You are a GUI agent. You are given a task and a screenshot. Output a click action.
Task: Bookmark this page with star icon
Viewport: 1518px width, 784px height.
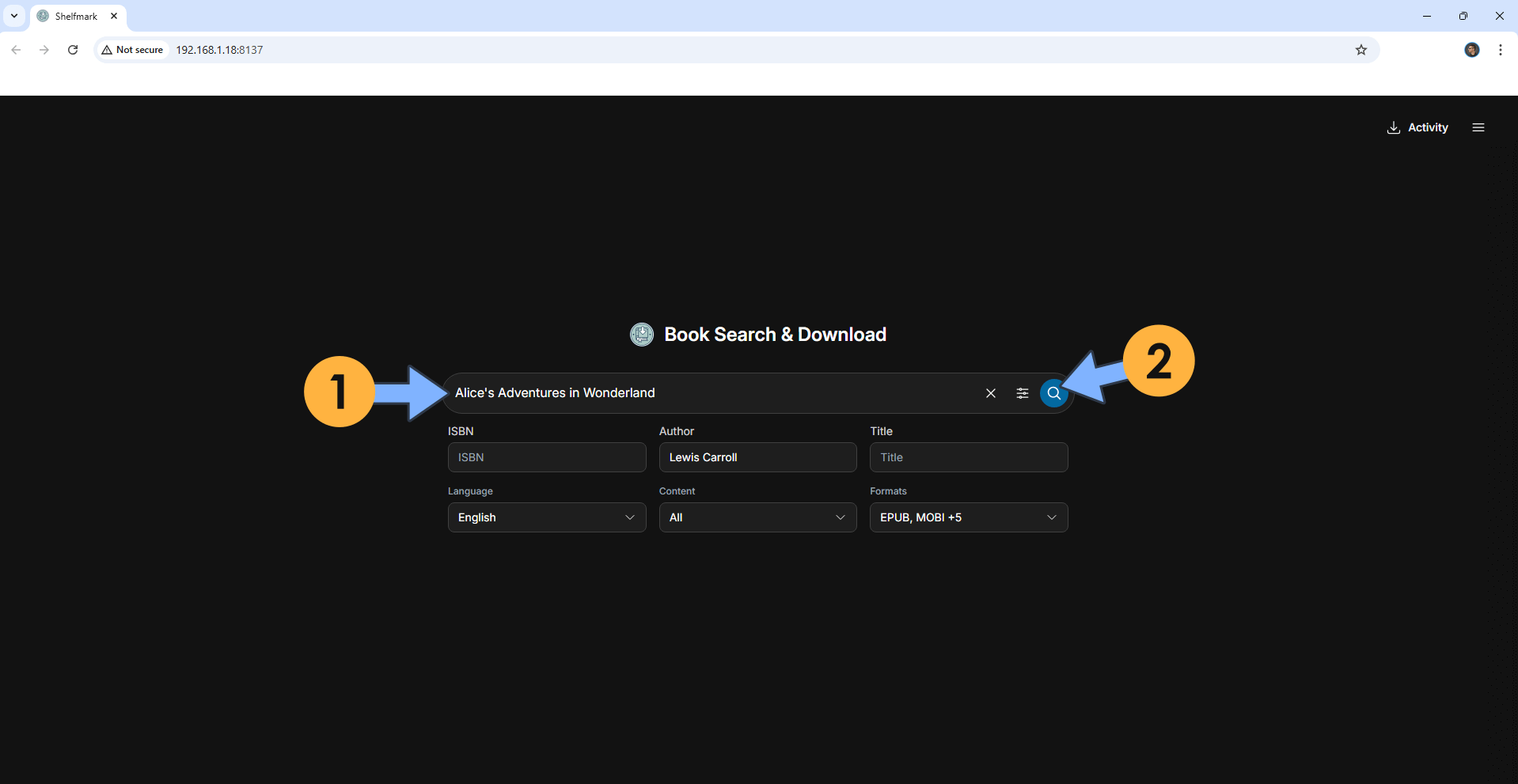1361,50
